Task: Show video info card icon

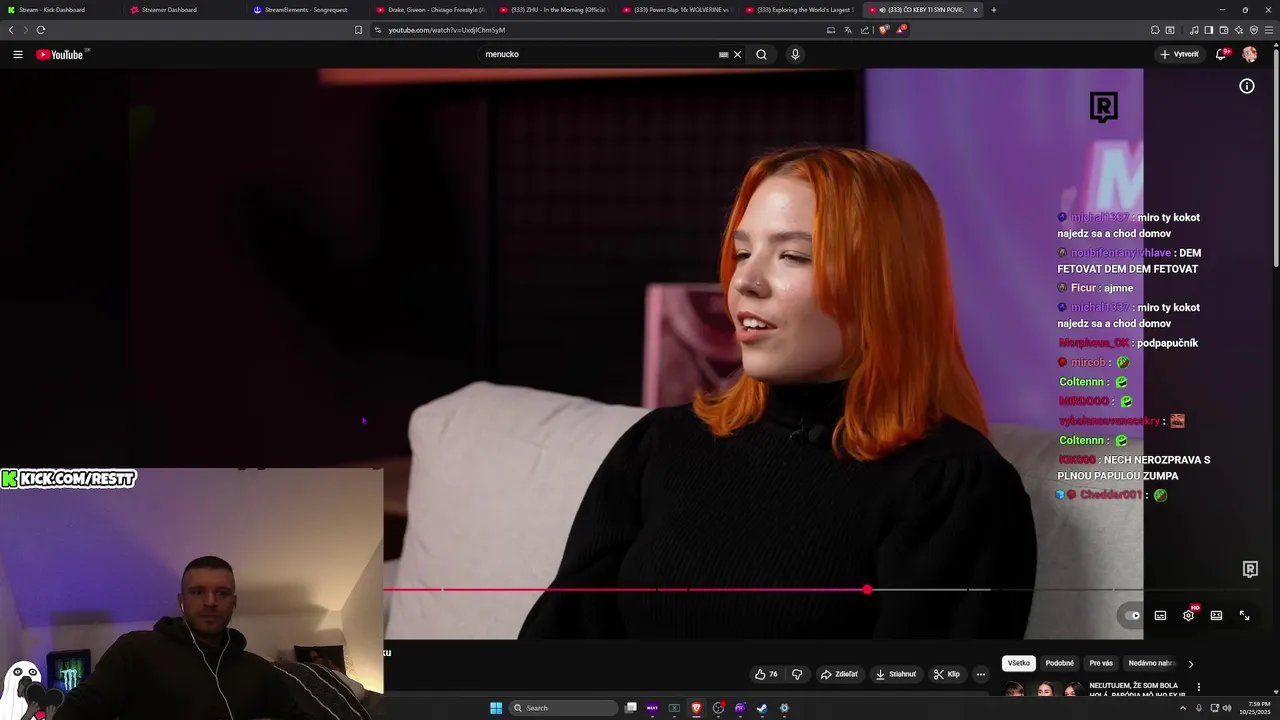Action: (x=1247, y=86)
